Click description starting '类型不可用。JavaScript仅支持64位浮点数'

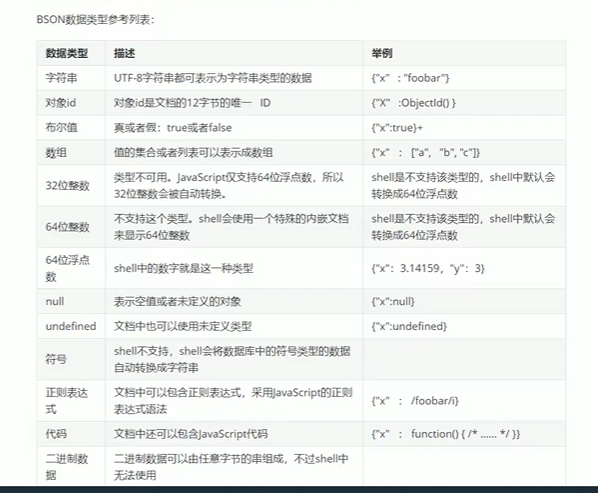point(229,186)
